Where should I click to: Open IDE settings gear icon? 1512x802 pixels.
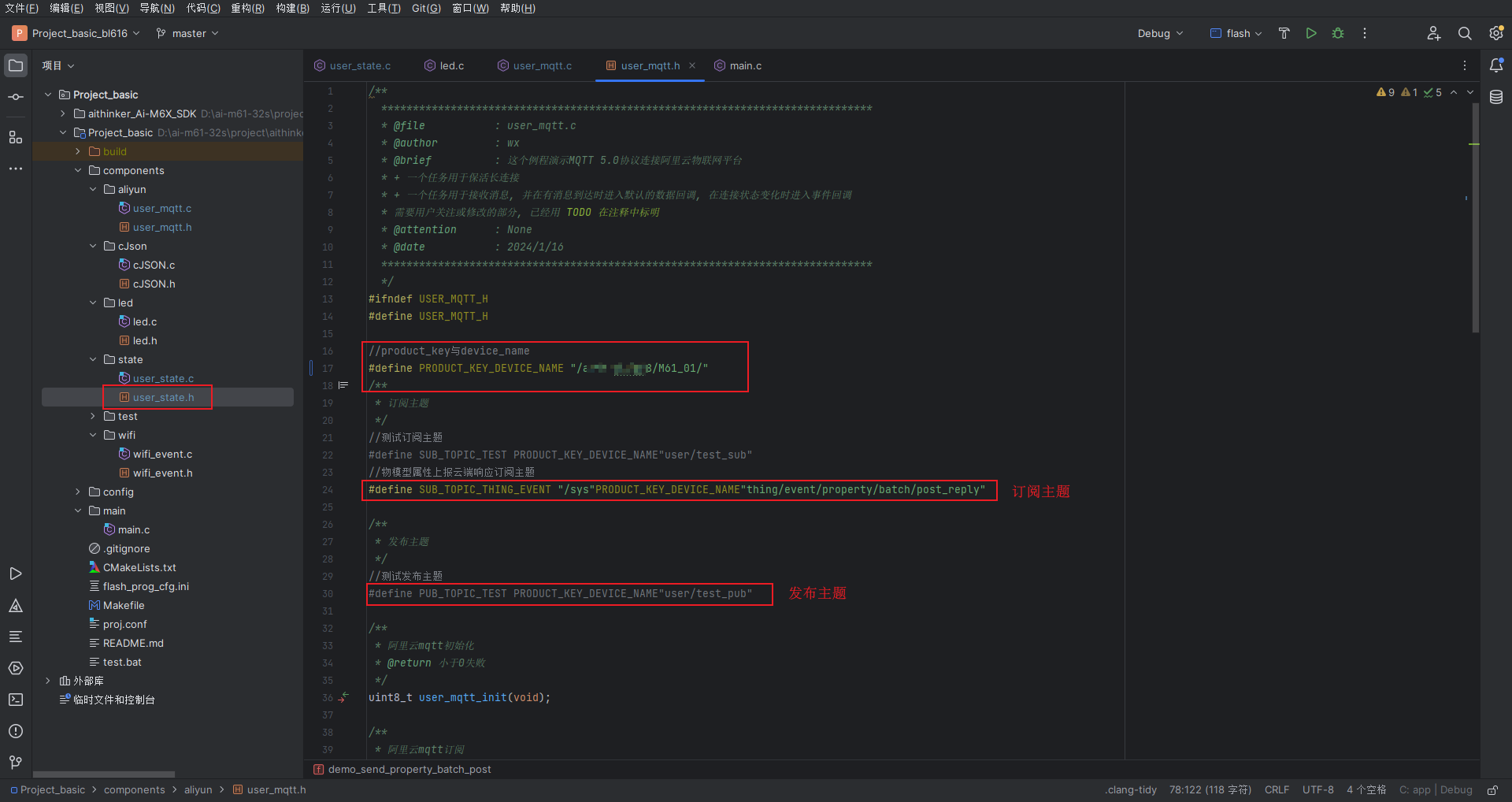pyautogui.click(x=1496, y=33)
